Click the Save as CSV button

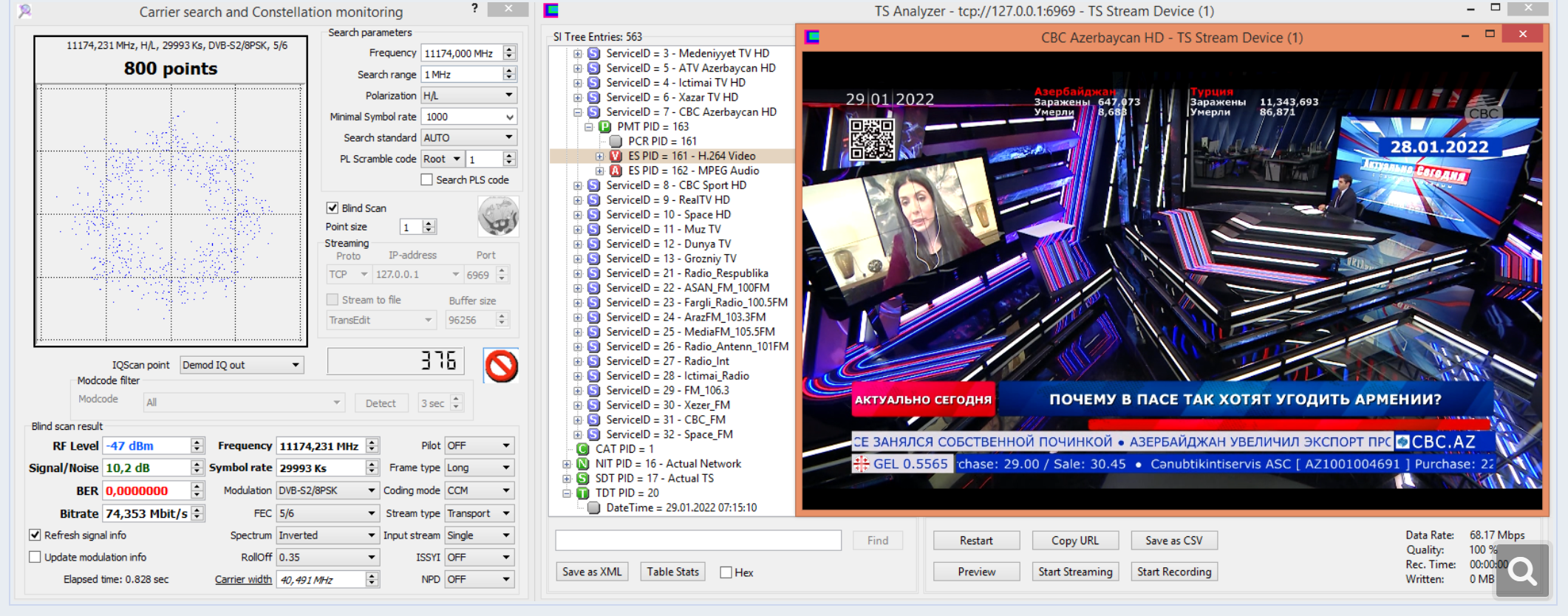(x=1173, y=541)
